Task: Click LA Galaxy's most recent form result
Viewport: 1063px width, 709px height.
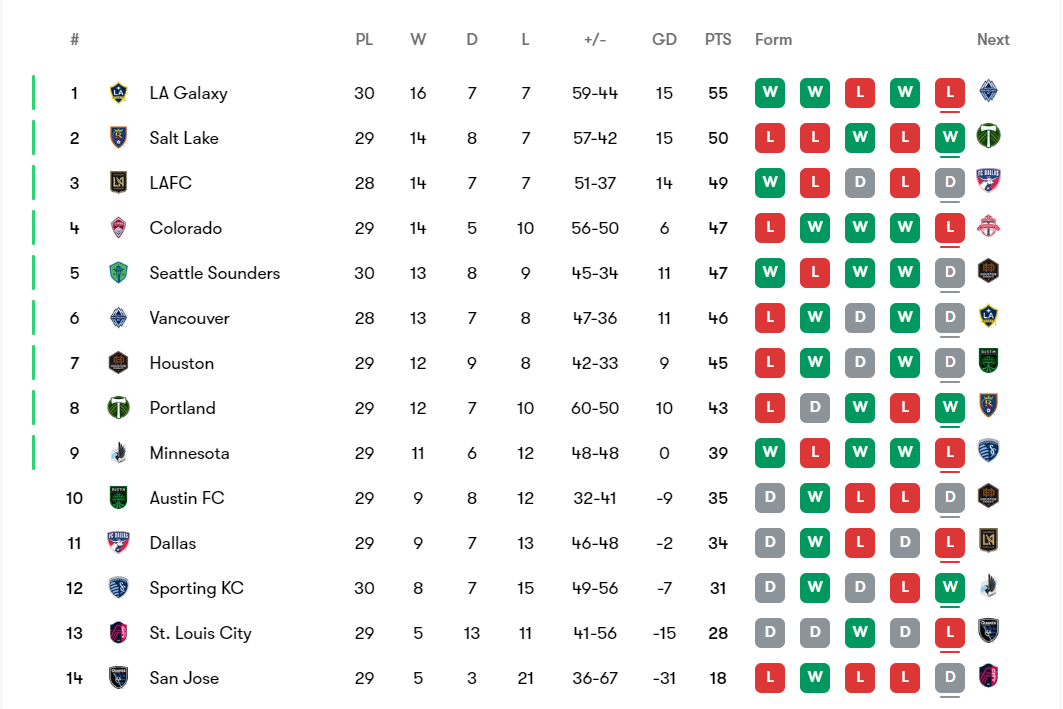Action: click(x=950, y=93)
